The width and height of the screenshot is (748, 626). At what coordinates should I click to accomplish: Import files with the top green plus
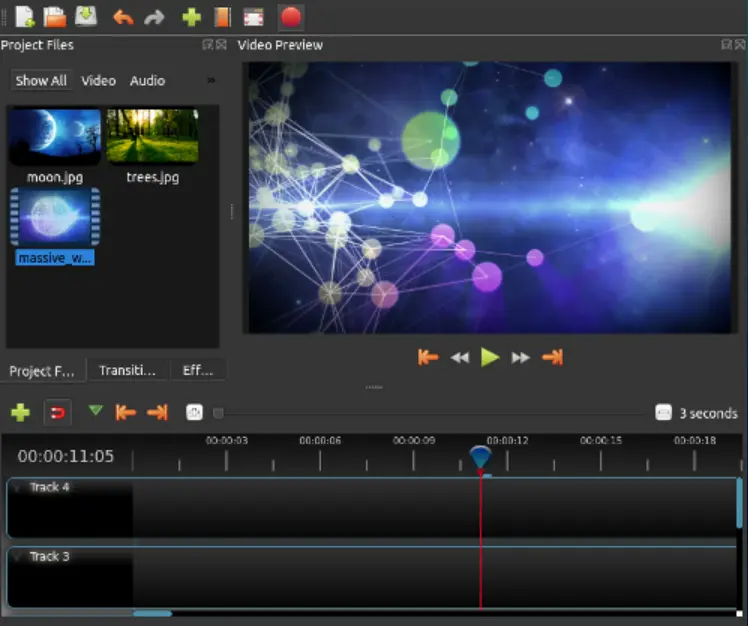click(x=191, y=17)
